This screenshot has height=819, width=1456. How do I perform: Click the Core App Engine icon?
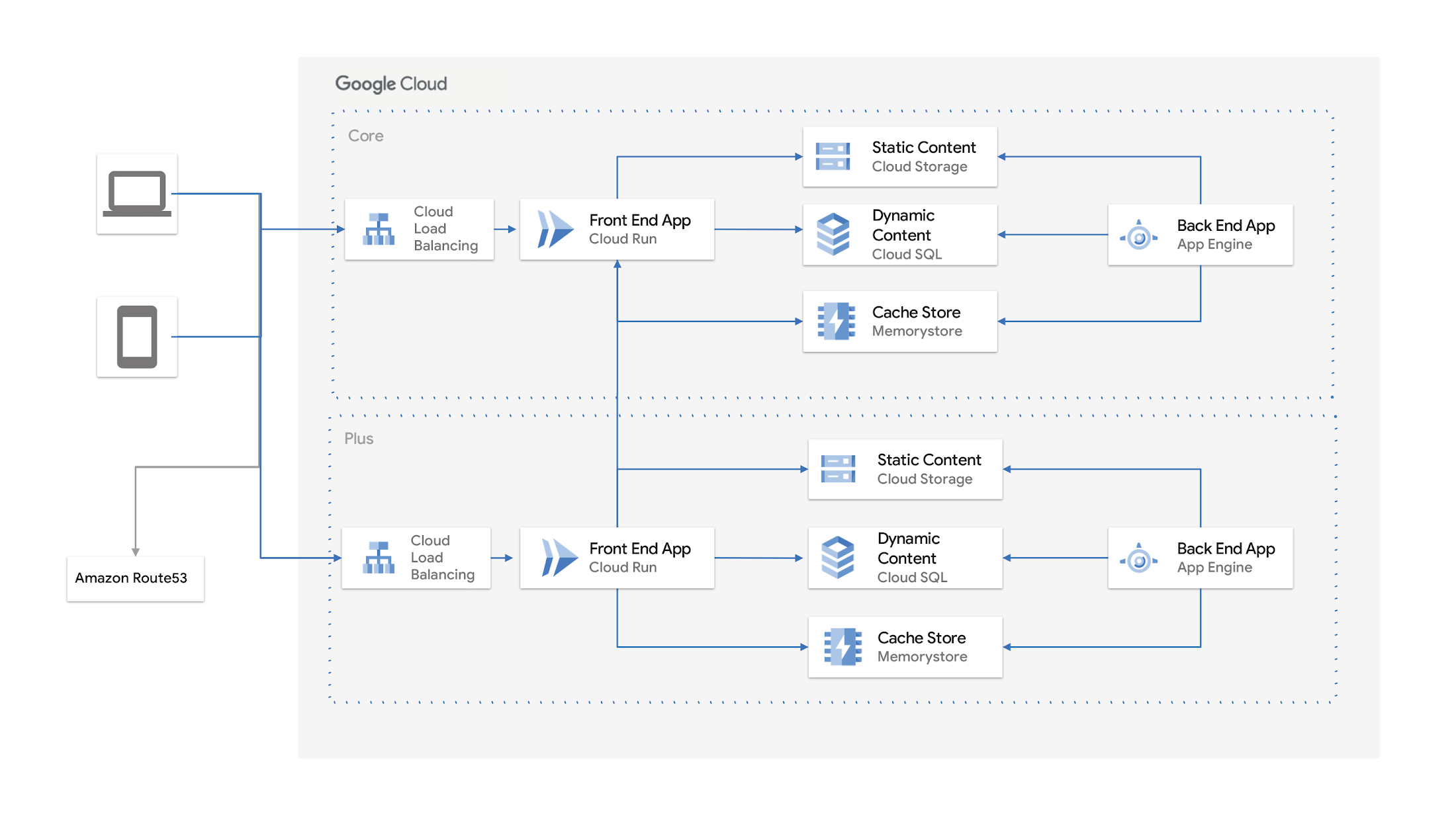coord(1138,236)
